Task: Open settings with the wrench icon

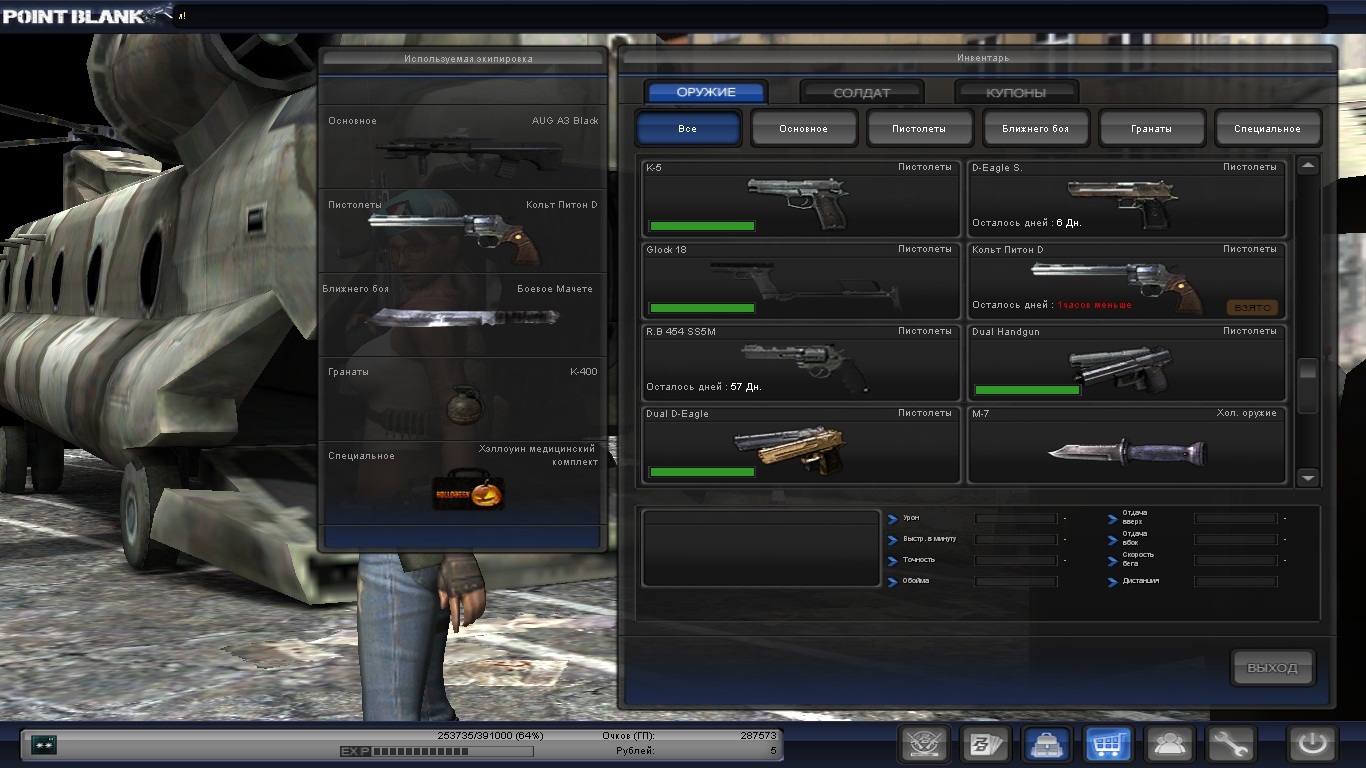Action: pos(1230,744)
